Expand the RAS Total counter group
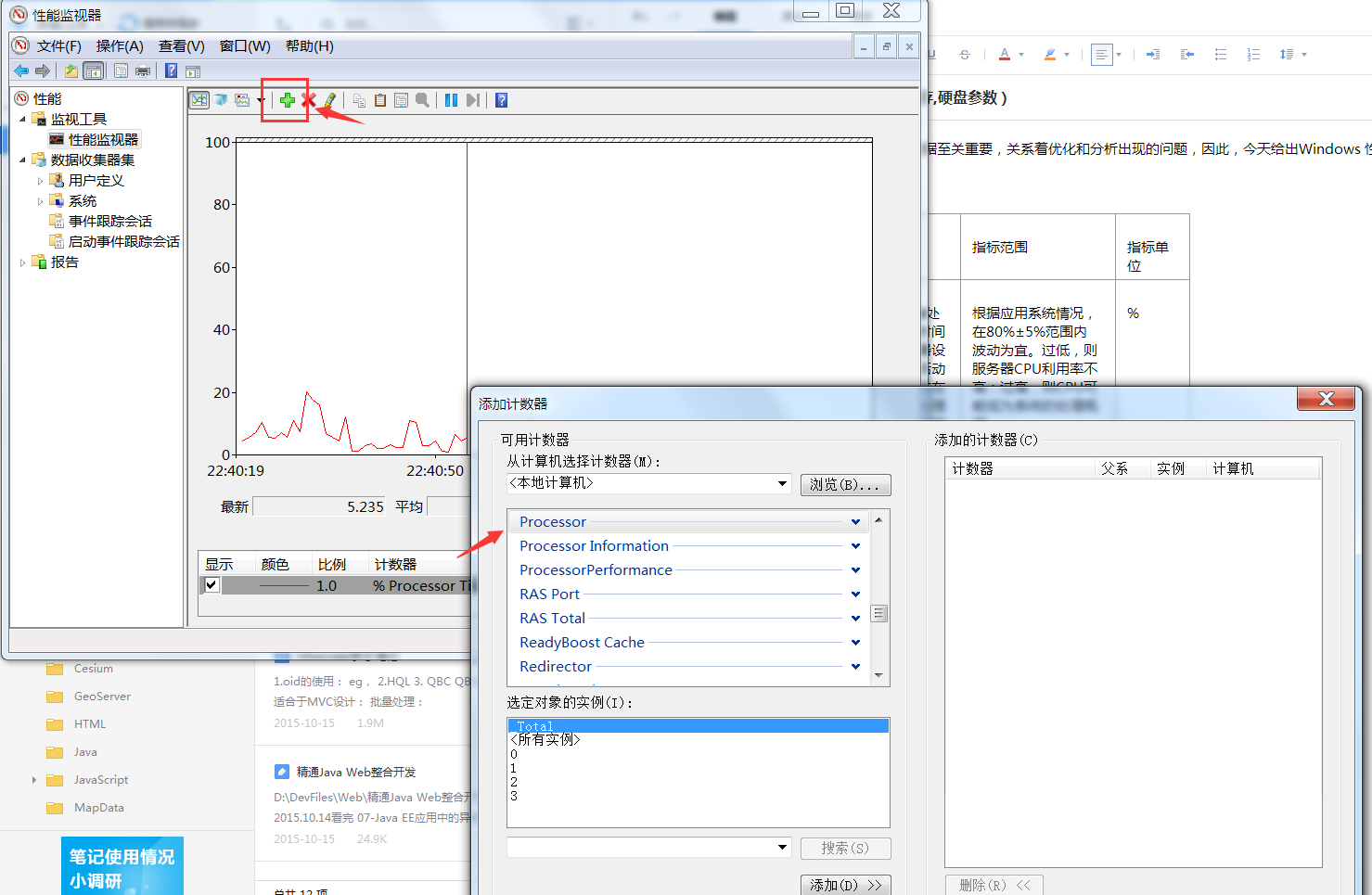Screen dimensions: 1372x895 855,619
